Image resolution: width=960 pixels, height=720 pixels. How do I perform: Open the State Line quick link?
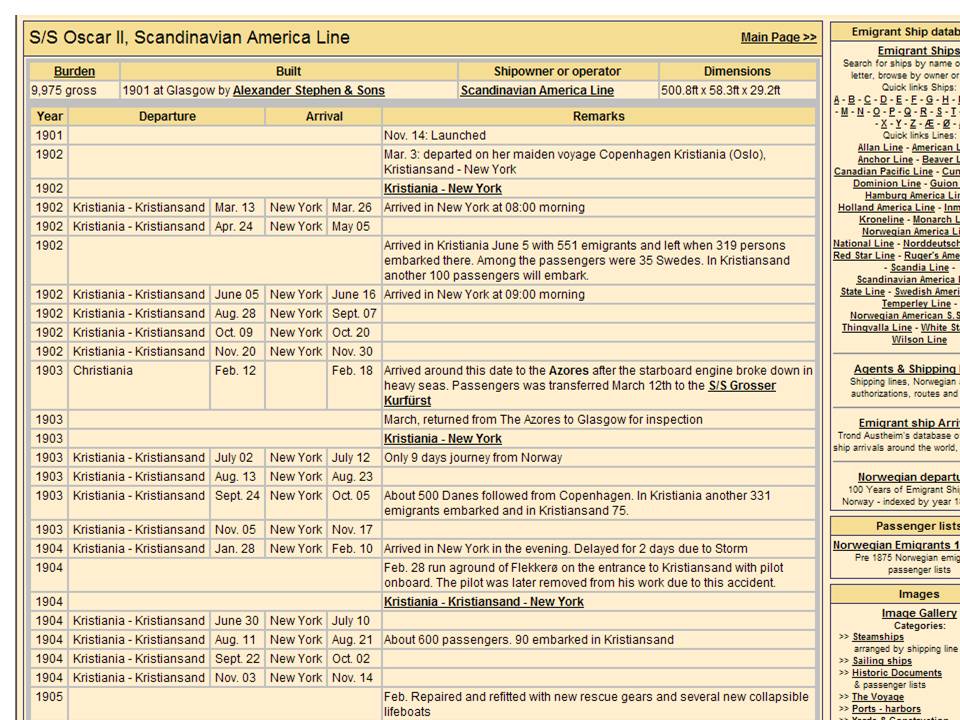click(x=863, y=291)
